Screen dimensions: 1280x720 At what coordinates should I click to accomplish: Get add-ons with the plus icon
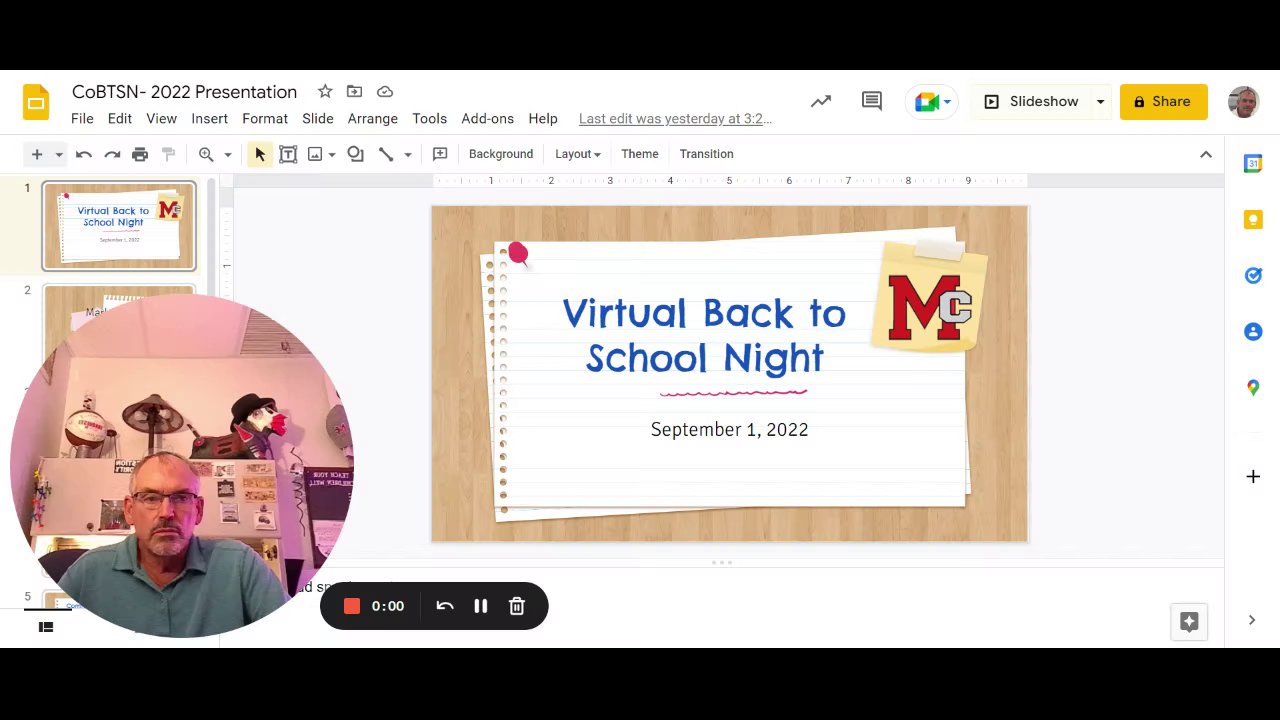[x=1253, y=477]
